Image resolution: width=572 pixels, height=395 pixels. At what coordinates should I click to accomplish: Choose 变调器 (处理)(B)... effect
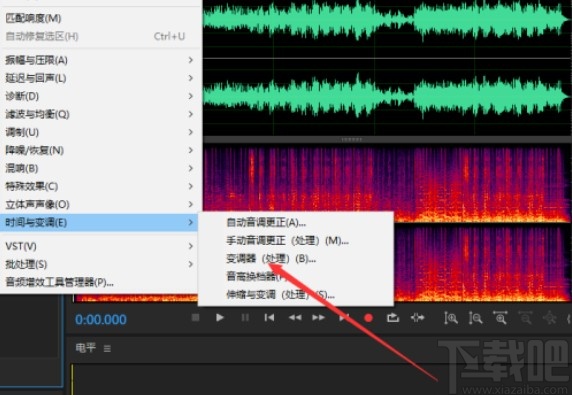[296, 259]
